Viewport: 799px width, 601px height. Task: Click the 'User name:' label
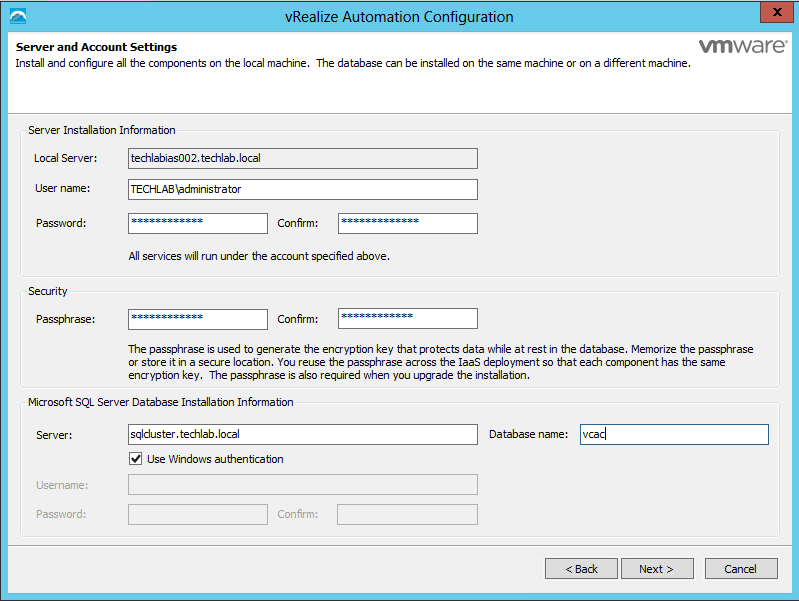point(62,188)
